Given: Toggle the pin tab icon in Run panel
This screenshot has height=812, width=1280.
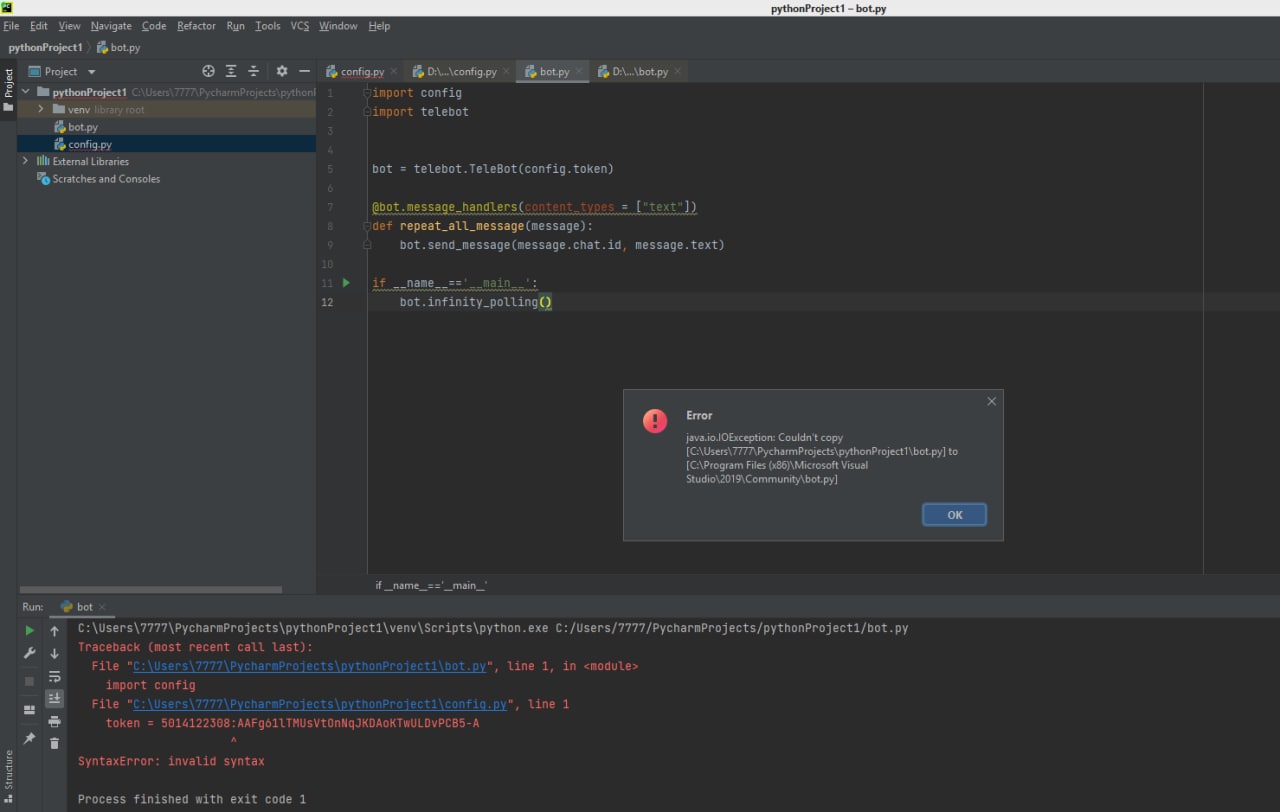Looking at the screenshot, I should pyautogui.click(x=29, y=738).
